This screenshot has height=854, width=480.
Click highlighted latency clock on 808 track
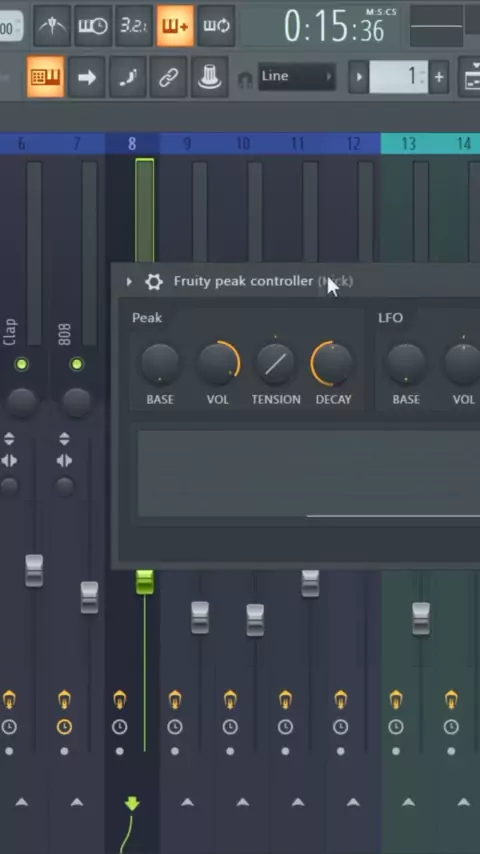coord(64,727)
